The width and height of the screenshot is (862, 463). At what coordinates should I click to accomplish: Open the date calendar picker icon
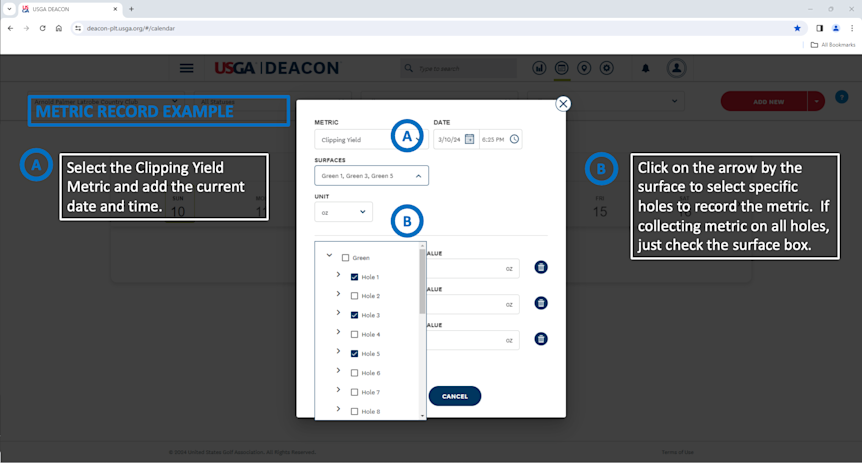(469, 139)
